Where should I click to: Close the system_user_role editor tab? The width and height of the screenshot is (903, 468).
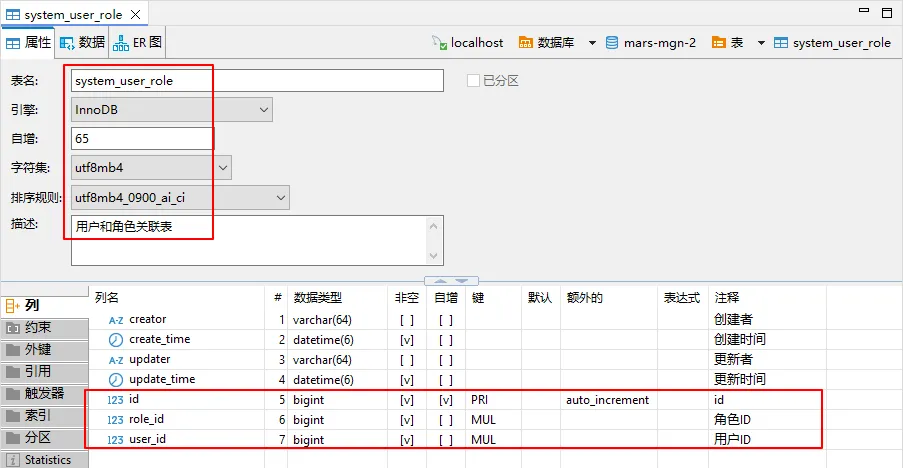135,14
